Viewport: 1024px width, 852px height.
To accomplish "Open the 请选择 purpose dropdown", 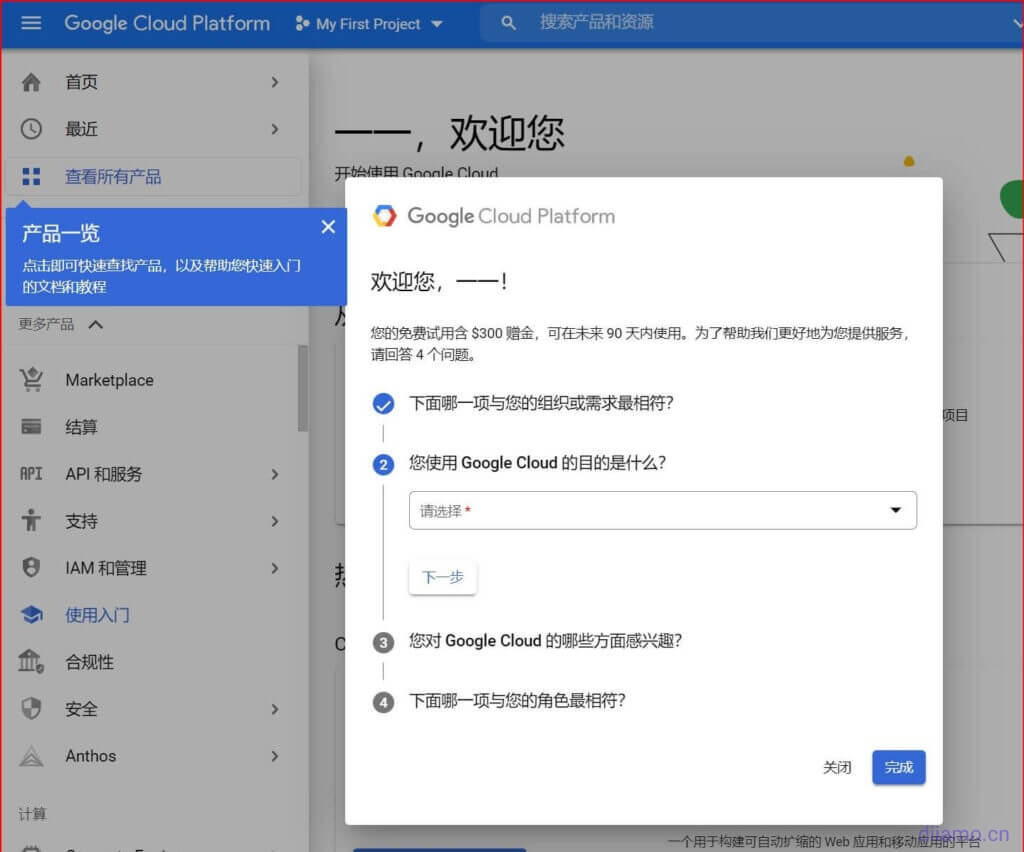I will [x=662, y=511].
